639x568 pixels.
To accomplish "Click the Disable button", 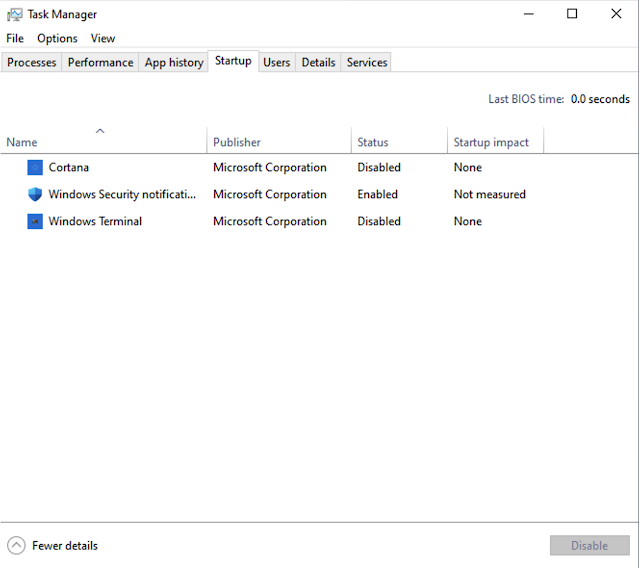I will (x=590, y=545).
